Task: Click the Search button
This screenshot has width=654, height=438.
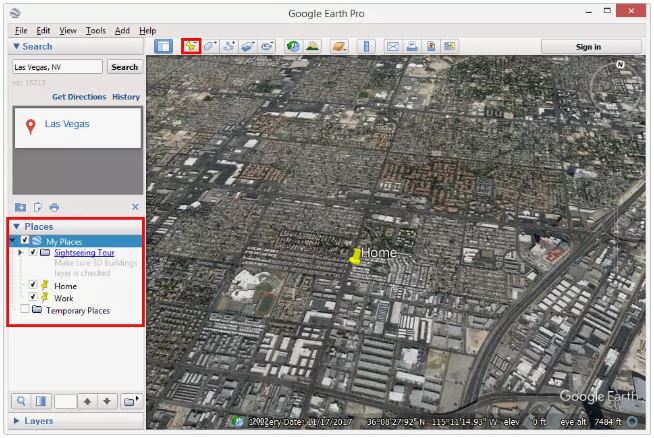Action: 125,67
